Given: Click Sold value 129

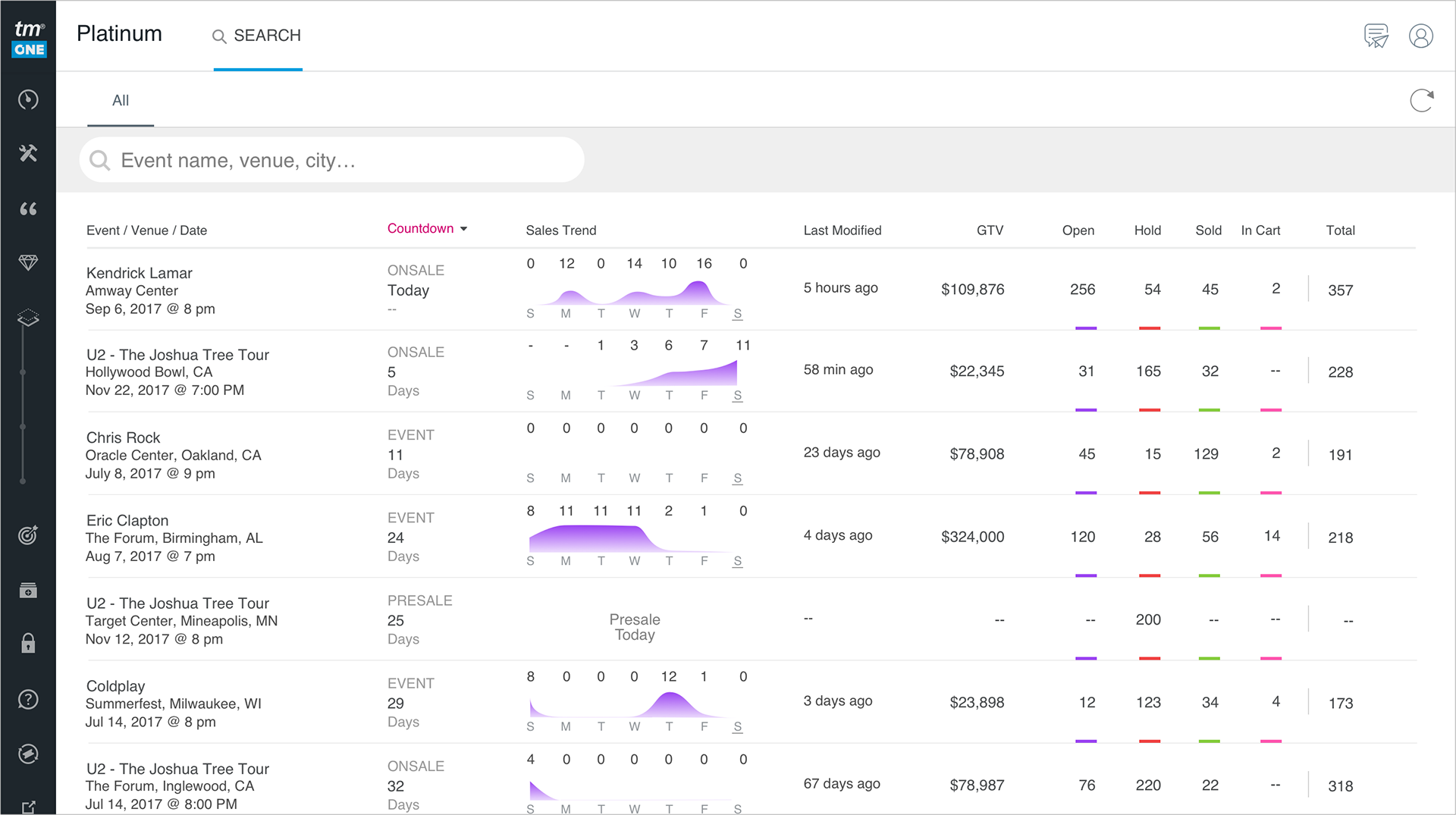Looking at the screenshot, I should 1206,453.
